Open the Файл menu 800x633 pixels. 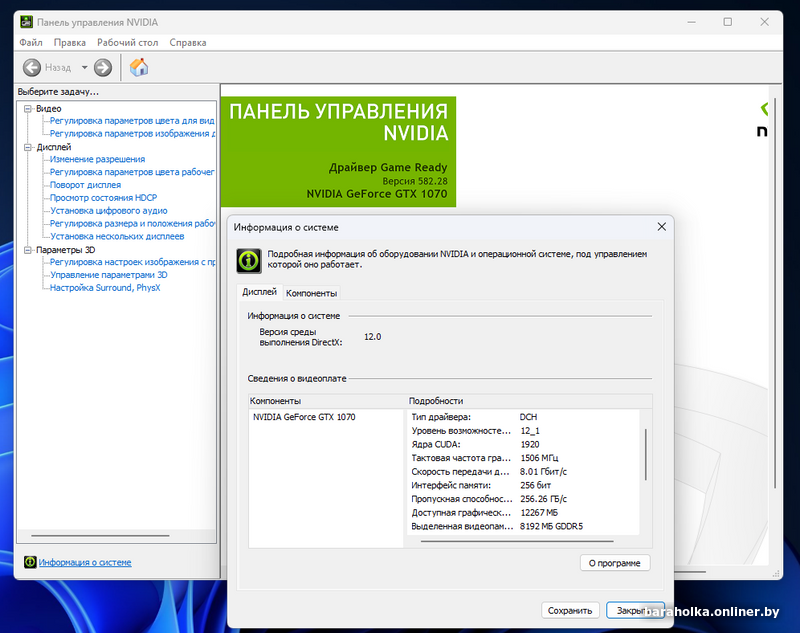pos(31,42)
